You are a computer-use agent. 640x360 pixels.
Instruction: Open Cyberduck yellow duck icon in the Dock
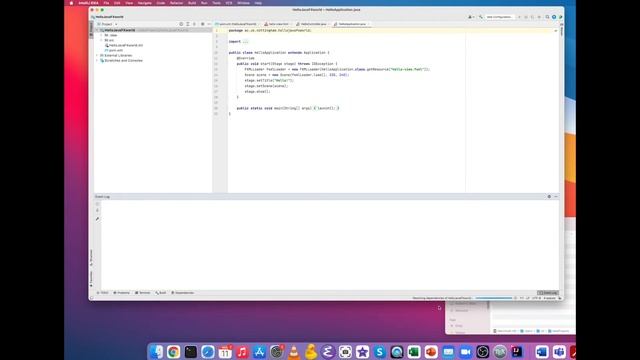pos(311,352)
